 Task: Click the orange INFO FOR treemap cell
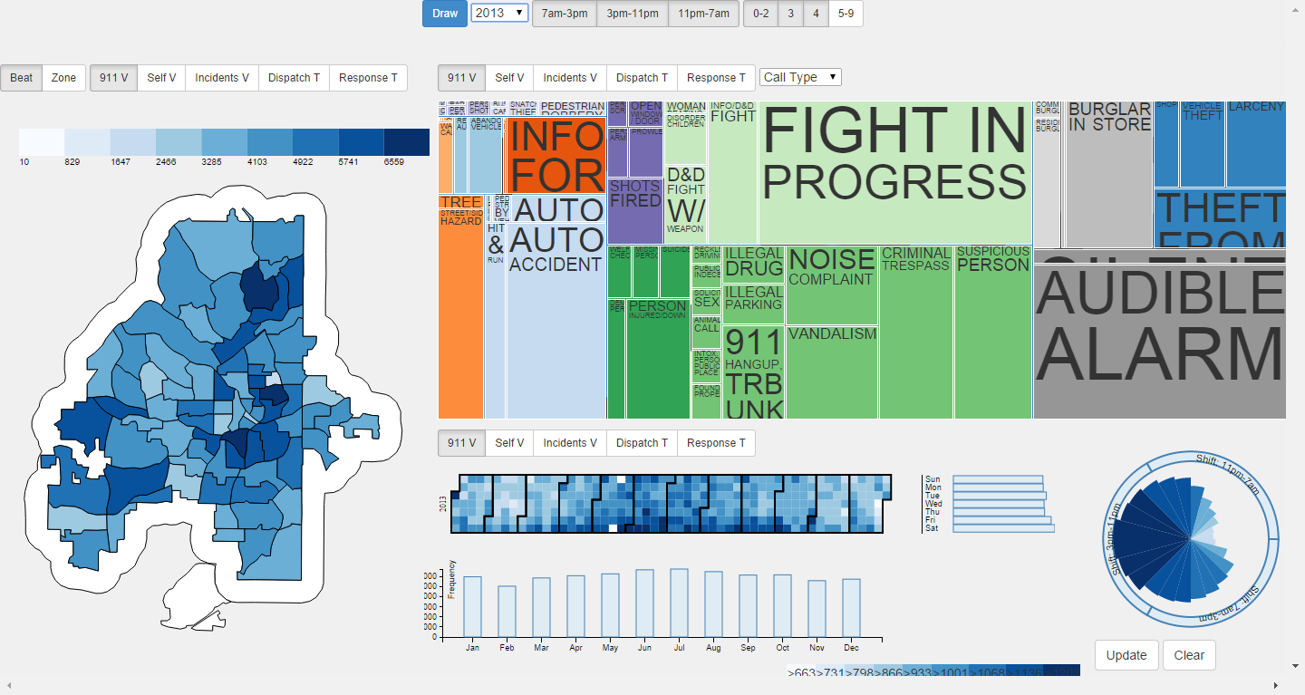click(x=556, y=155)
